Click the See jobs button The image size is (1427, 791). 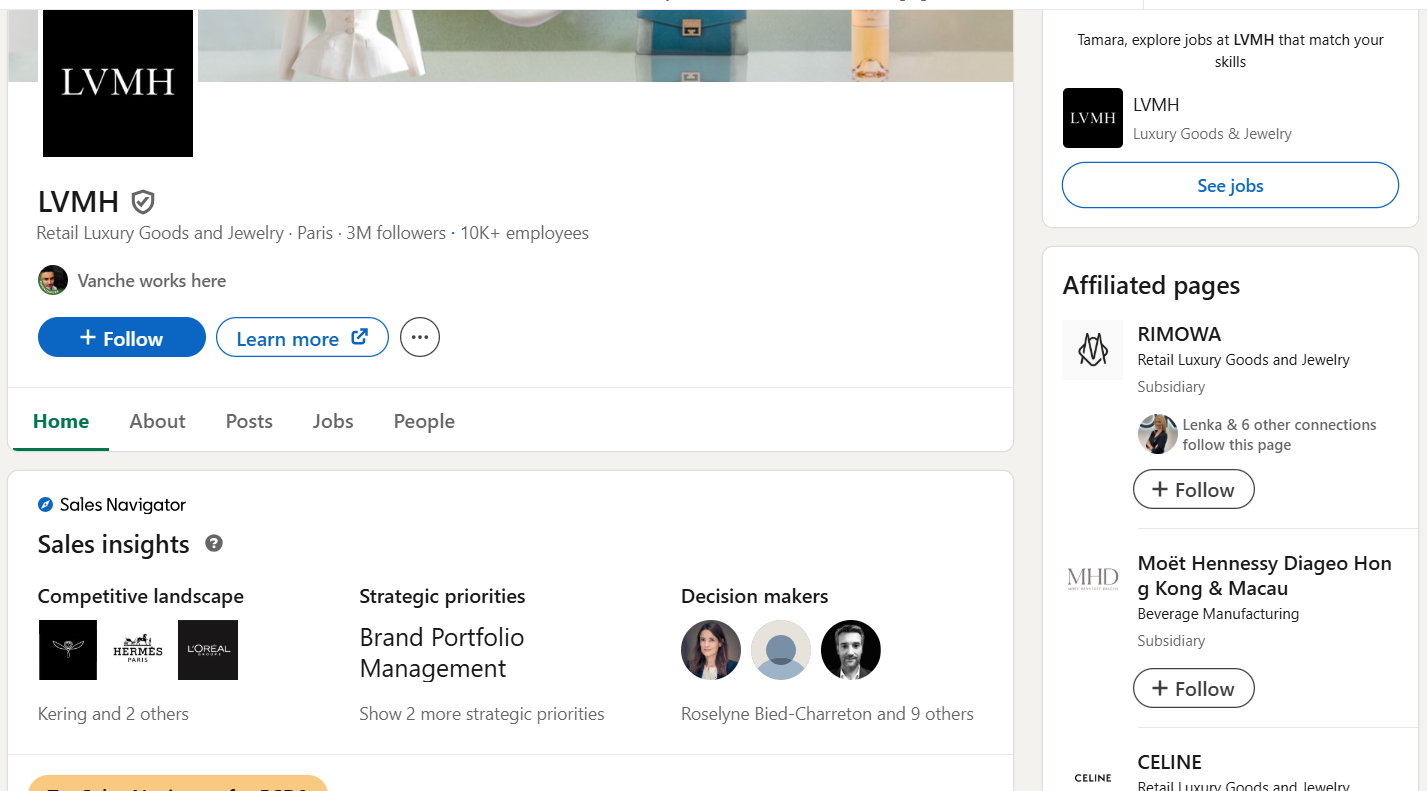tap(1230, 185)
